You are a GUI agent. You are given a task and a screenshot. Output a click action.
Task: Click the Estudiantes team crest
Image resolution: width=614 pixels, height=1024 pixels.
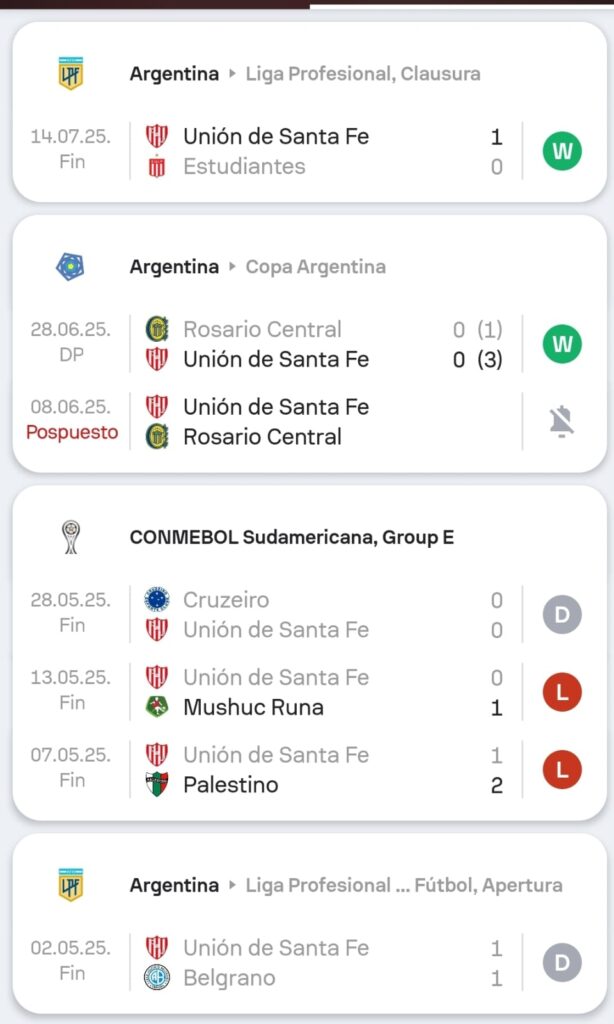click(157, 167)
